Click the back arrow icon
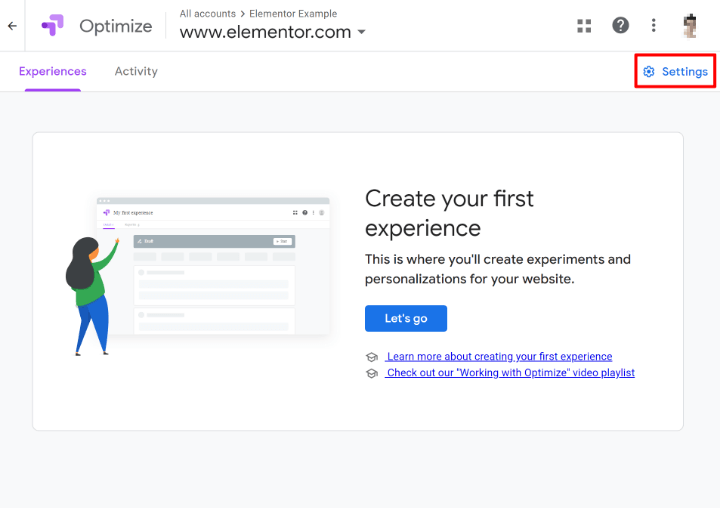 12,26
